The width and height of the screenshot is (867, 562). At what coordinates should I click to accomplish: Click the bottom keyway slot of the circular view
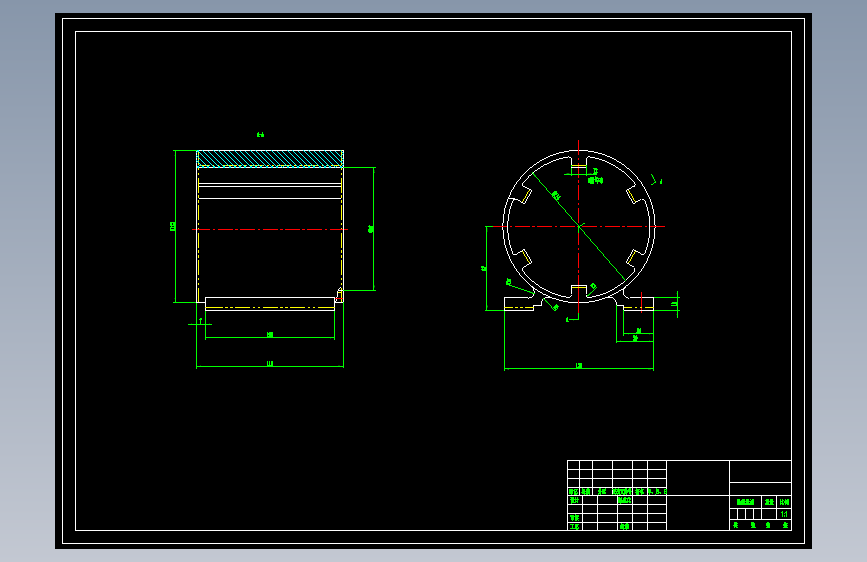[578, 290]
